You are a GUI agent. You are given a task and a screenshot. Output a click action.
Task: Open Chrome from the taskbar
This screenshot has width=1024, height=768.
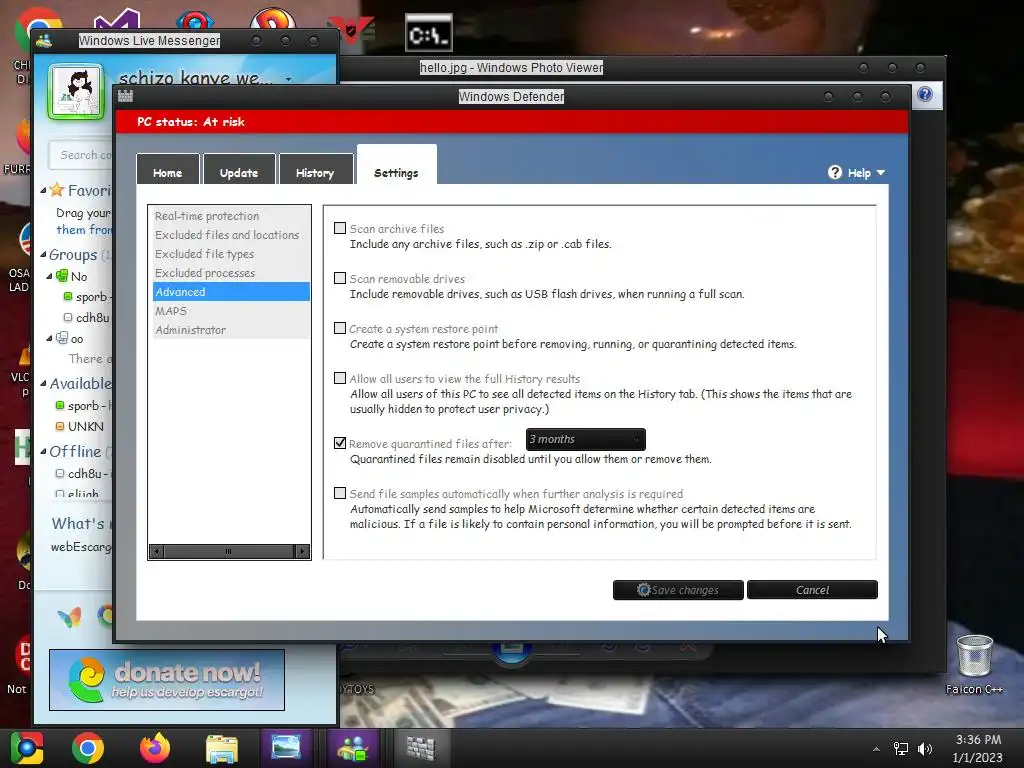[x=88, y=748]
